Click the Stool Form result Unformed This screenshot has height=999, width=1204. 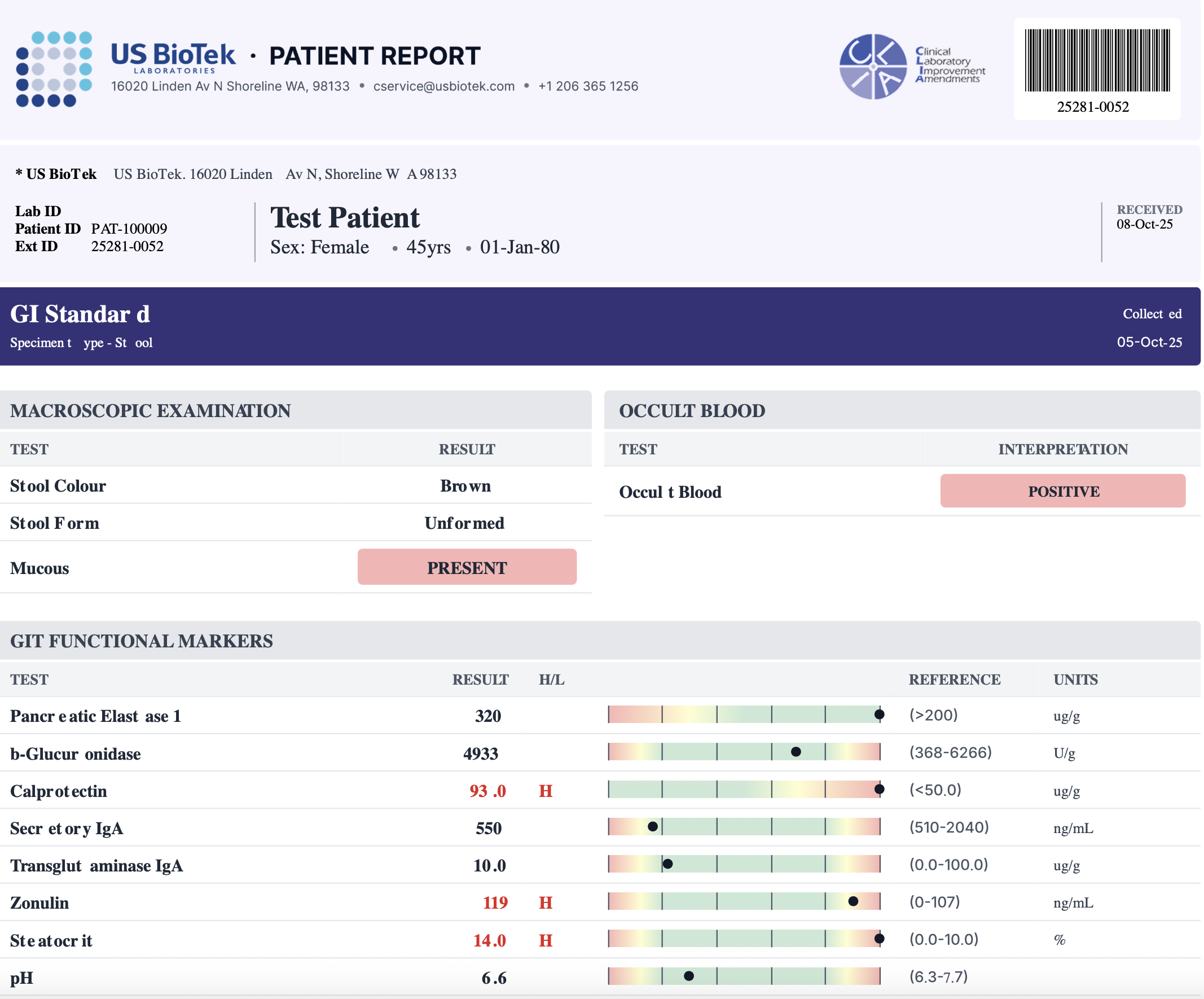pos(464,523)
